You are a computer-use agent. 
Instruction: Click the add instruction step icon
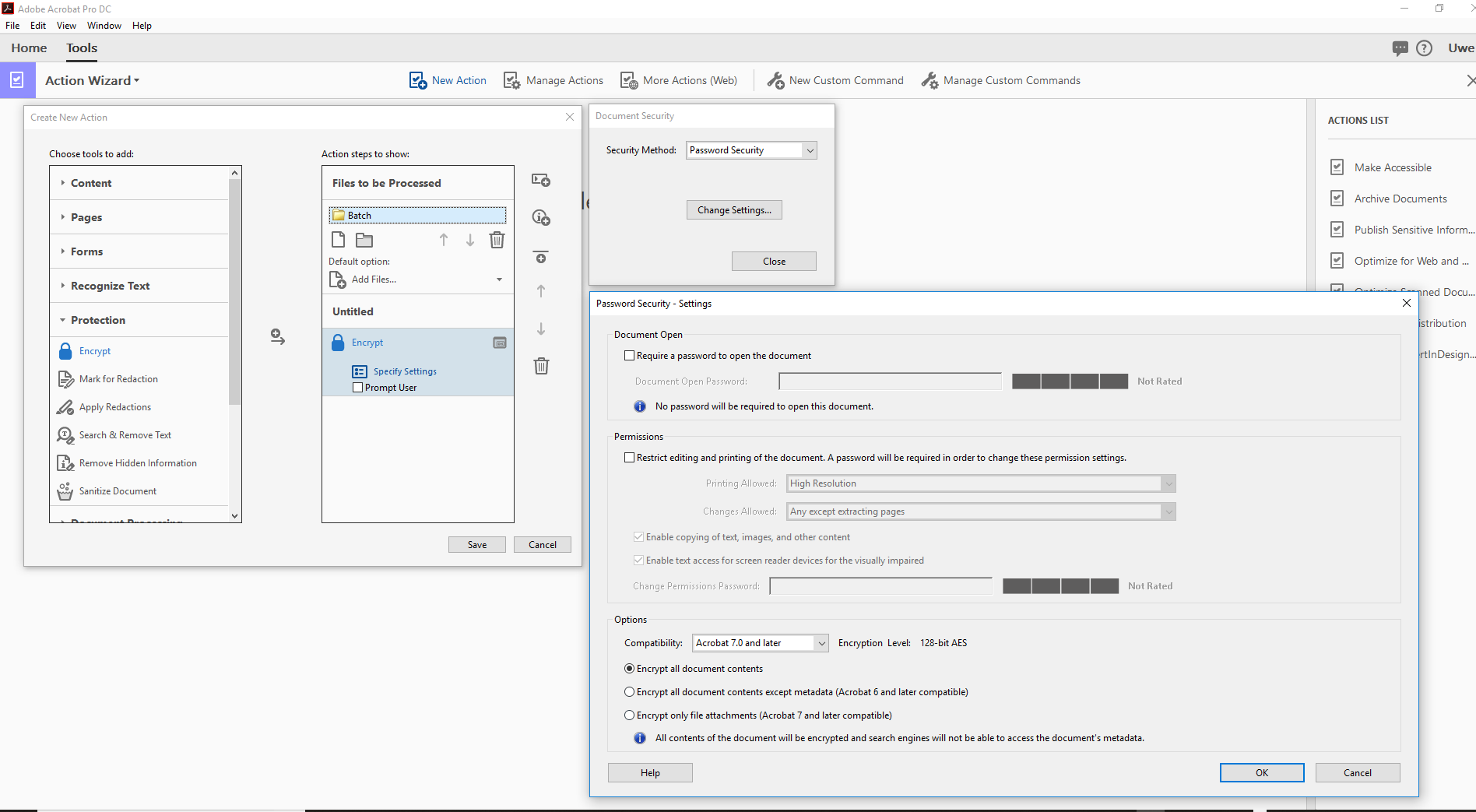(x=541, y=217)
